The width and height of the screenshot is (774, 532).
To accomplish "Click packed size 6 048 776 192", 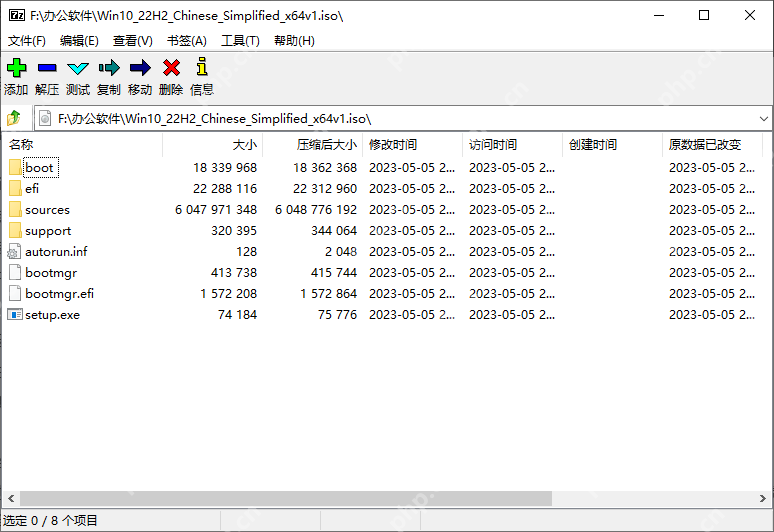I will (316, 209).
